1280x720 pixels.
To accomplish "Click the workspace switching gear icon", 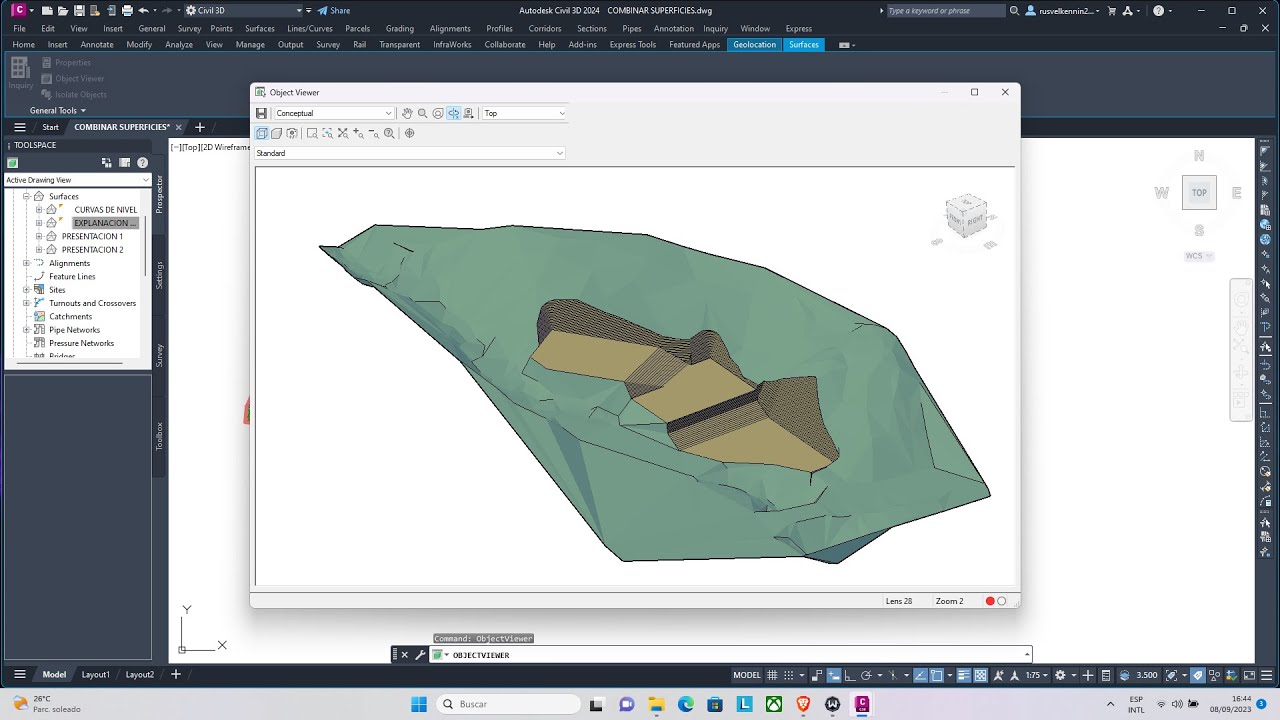I will click(1061, 675).
